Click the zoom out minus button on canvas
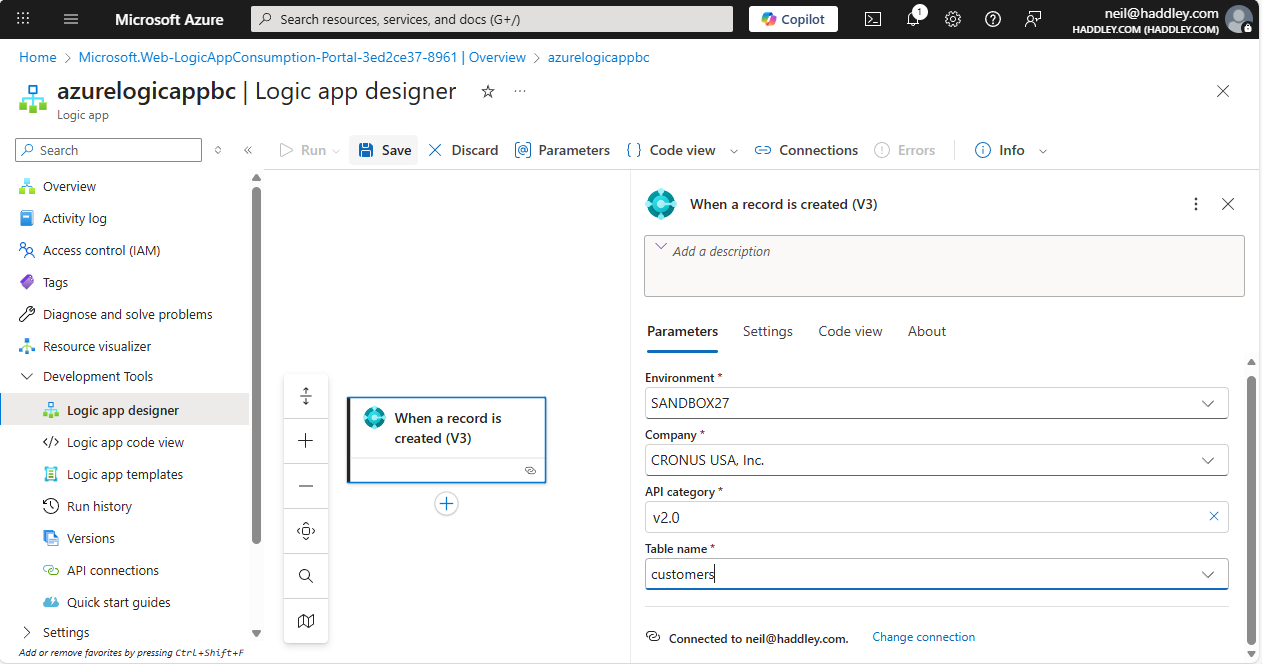The height and width of the screenshot is (664, 1262). click(x=306, y=486)
